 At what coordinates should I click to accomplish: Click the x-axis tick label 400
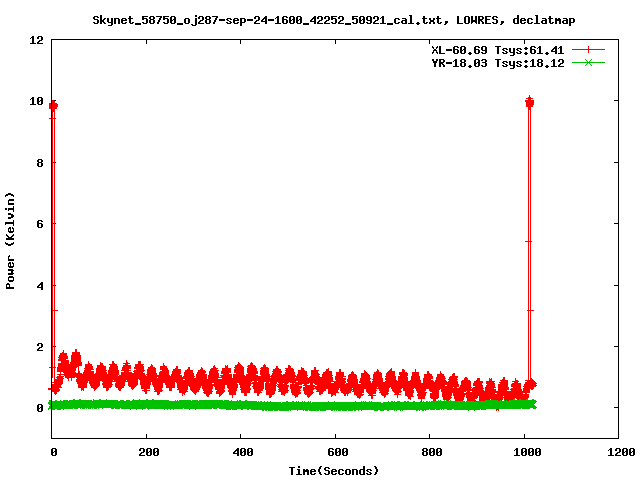pyautogui.click(x=242, y=452)
